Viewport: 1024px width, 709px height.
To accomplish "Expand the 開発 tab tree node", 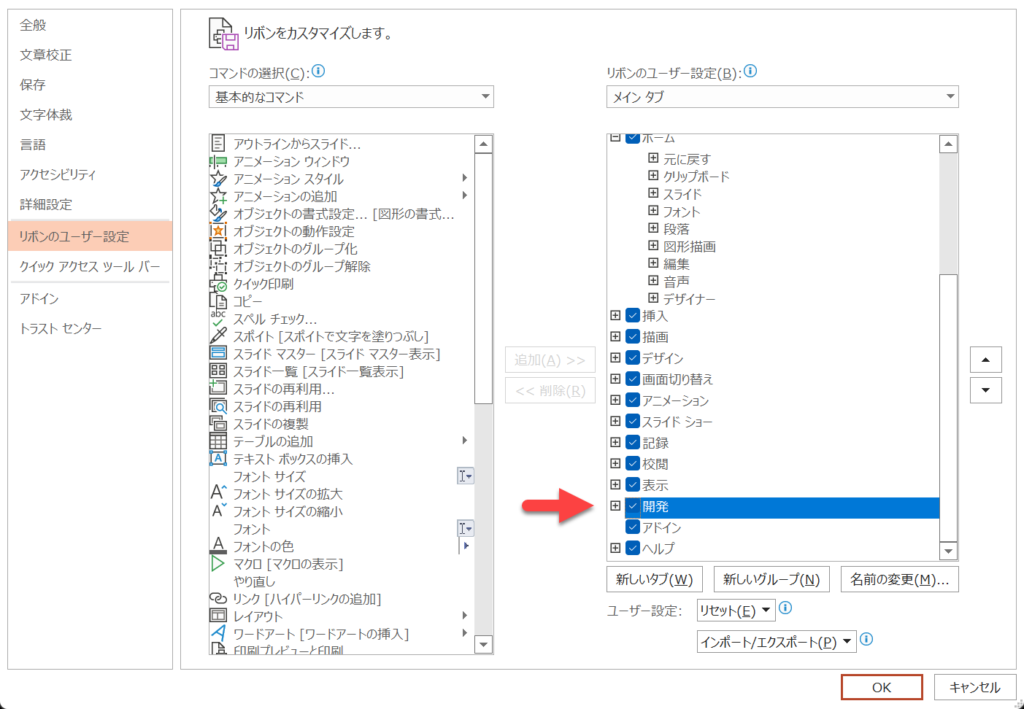I will [x=615, y=507].
